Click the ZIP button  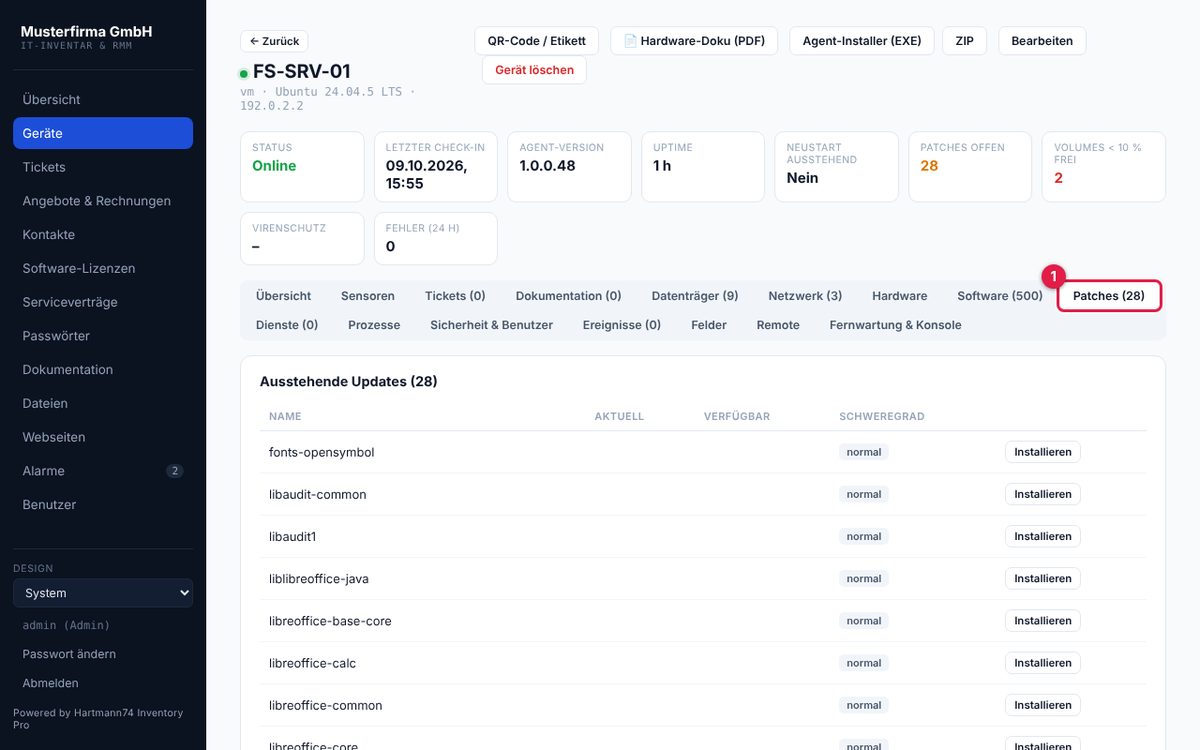[x=964, y=41]
